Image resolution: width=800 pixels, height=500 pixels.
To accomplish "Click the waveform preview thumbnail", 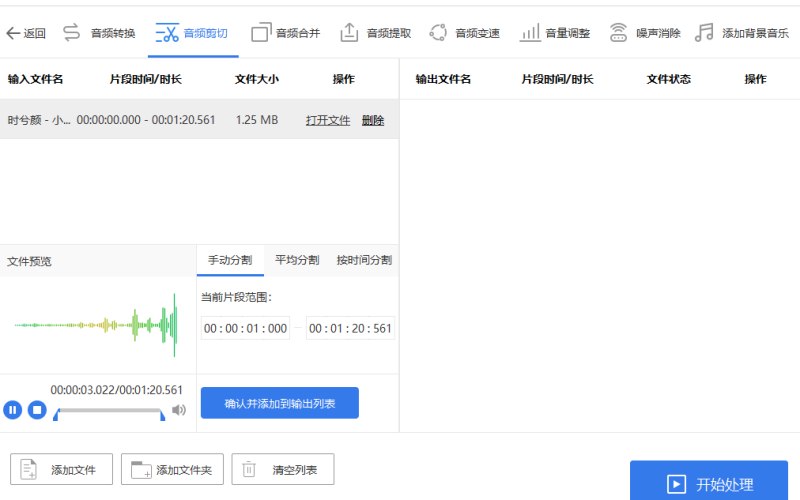I will pos(96,325).
